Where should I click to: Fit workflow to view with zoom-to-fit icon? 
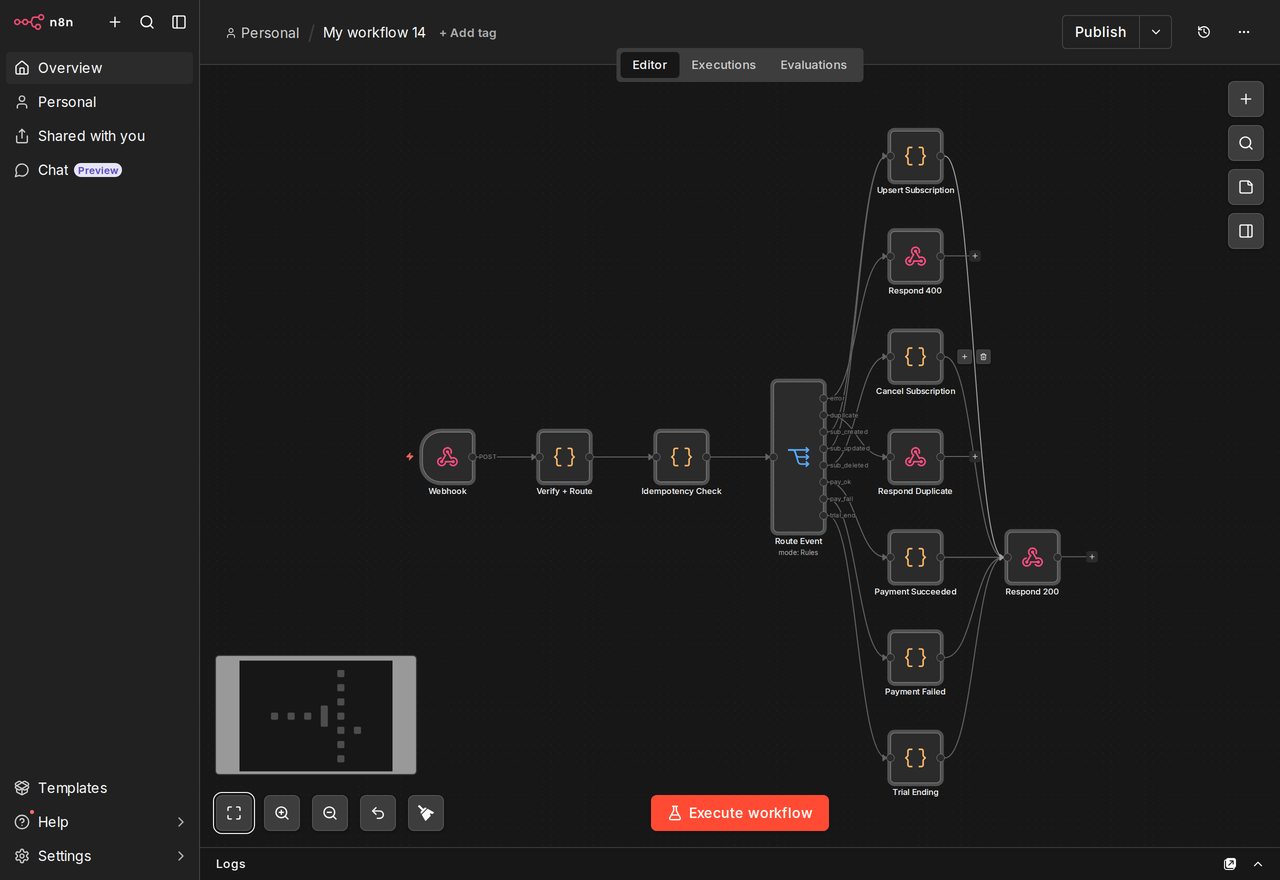(234, 813)
